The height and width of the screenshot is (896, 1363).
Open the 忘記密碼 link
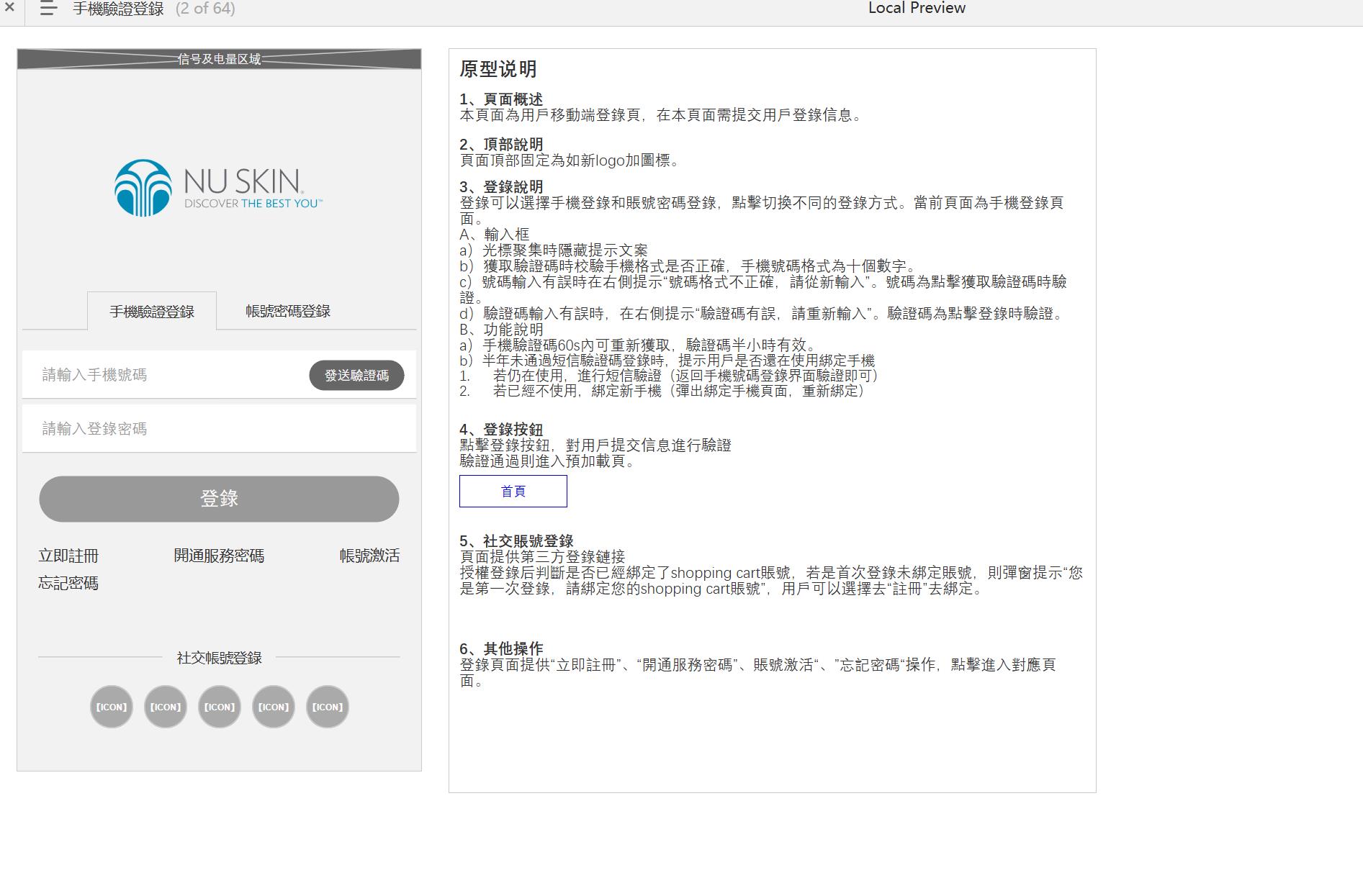tap(68, 583)
